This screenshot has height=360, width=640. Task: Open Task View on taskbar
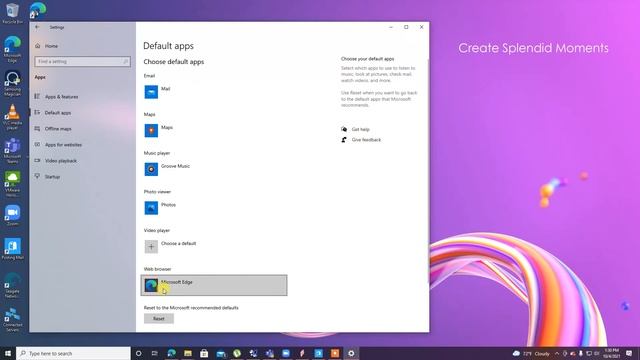click(154, 353)
